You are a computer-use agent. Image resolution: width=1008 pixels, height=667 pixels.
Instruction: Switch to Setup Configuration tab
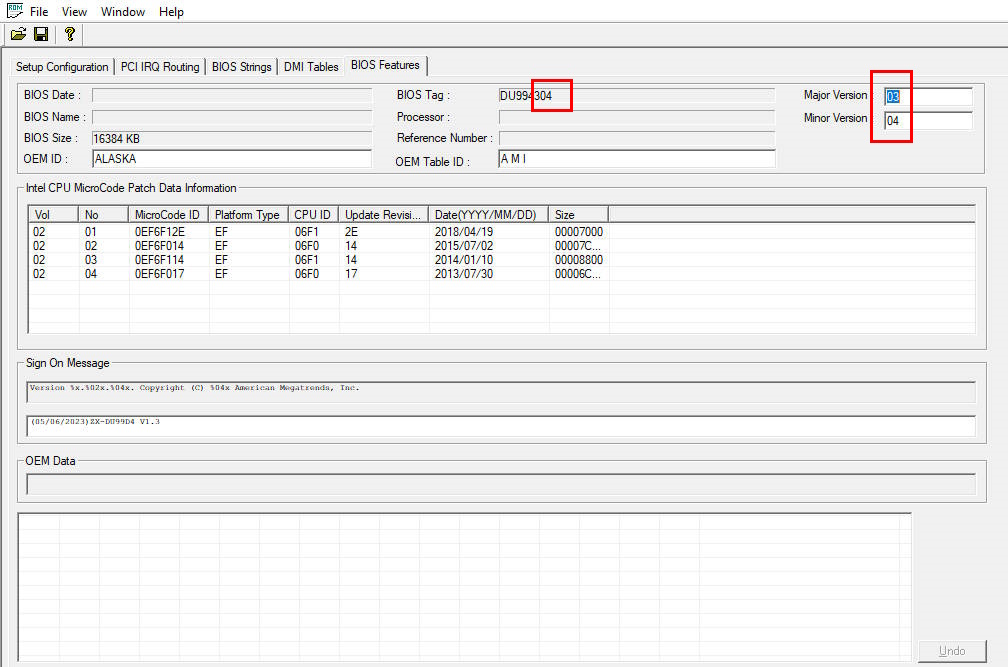(62, 67)
